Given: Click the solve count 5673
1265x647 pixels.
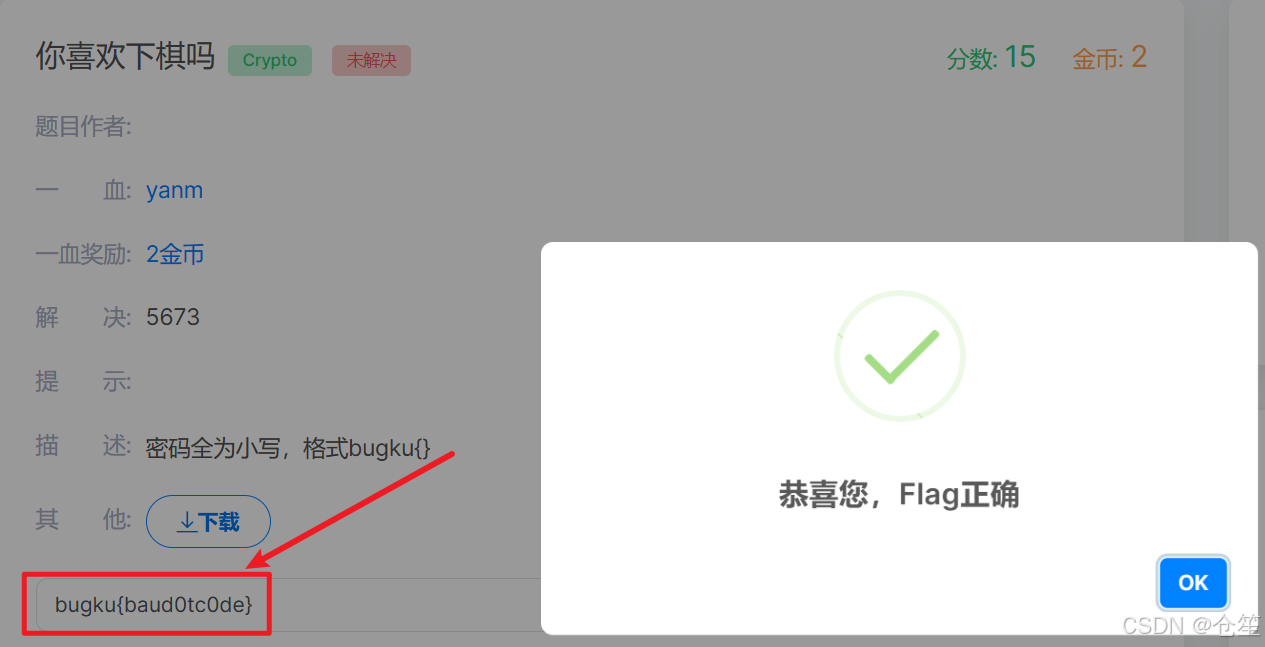Looking at the screenshot, I should coord(173,317).
